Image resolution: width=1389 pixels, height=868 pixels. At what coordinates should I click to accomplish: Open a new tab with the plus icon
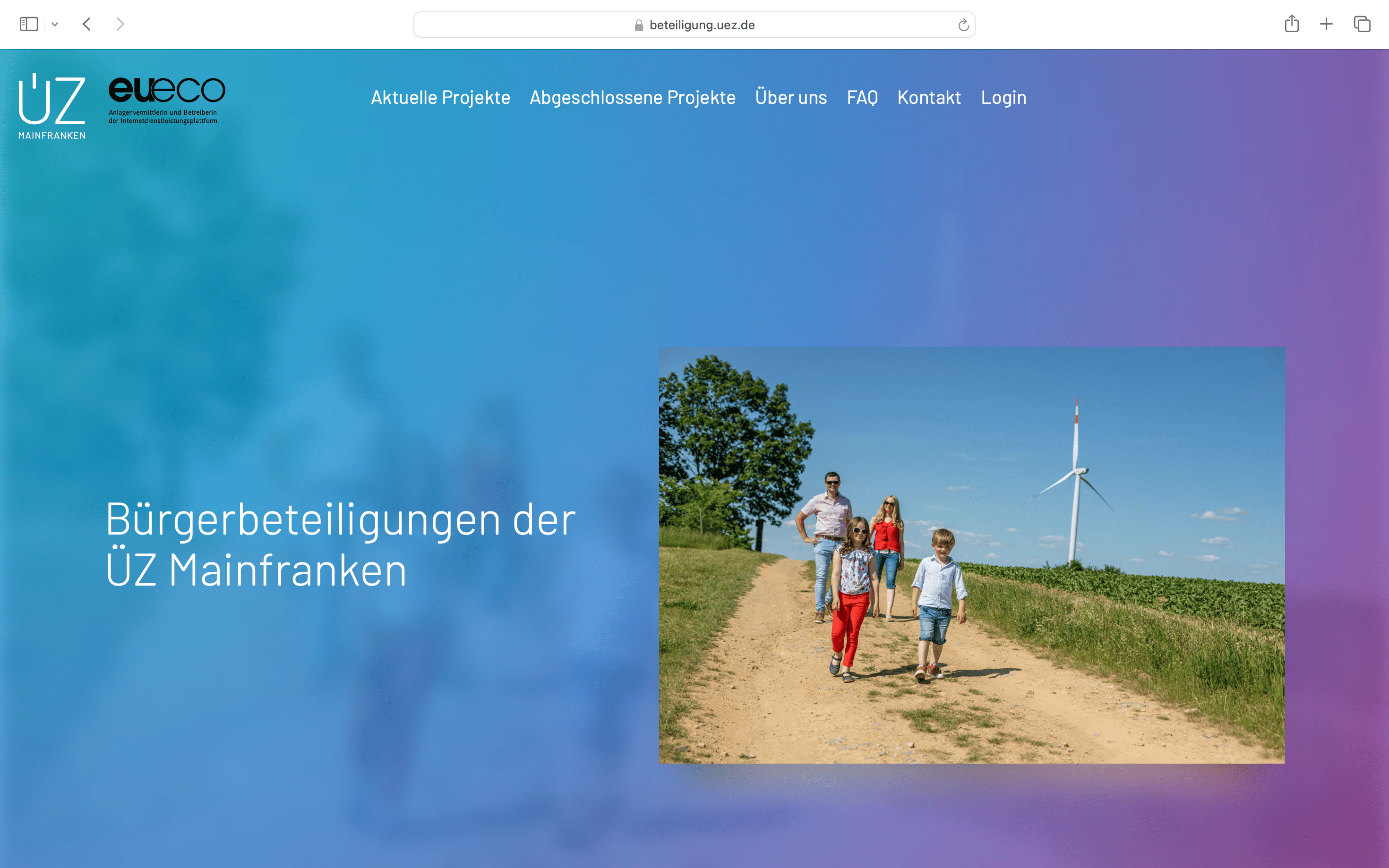click(x=1326, y=24)
